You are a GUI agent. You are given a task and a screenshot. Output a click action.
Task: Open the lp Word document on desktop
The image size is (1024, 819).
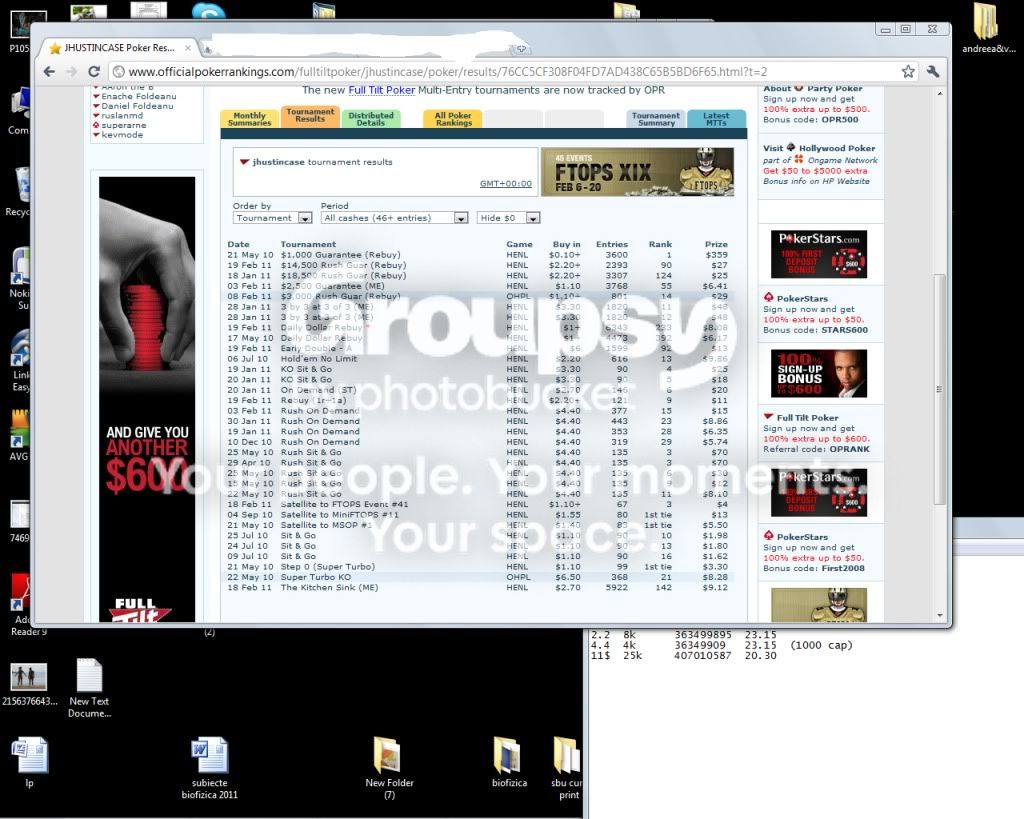[x=29, y=762]
